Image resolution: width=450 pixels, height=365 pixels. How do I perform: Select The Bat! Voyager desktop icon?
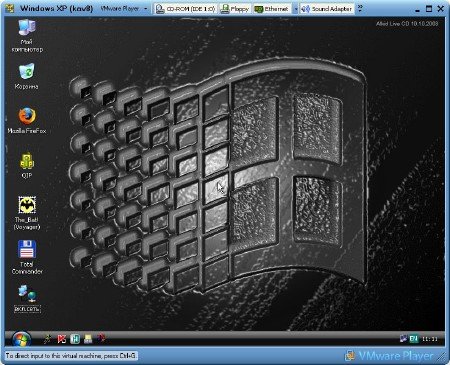click(x=27, y=213)
